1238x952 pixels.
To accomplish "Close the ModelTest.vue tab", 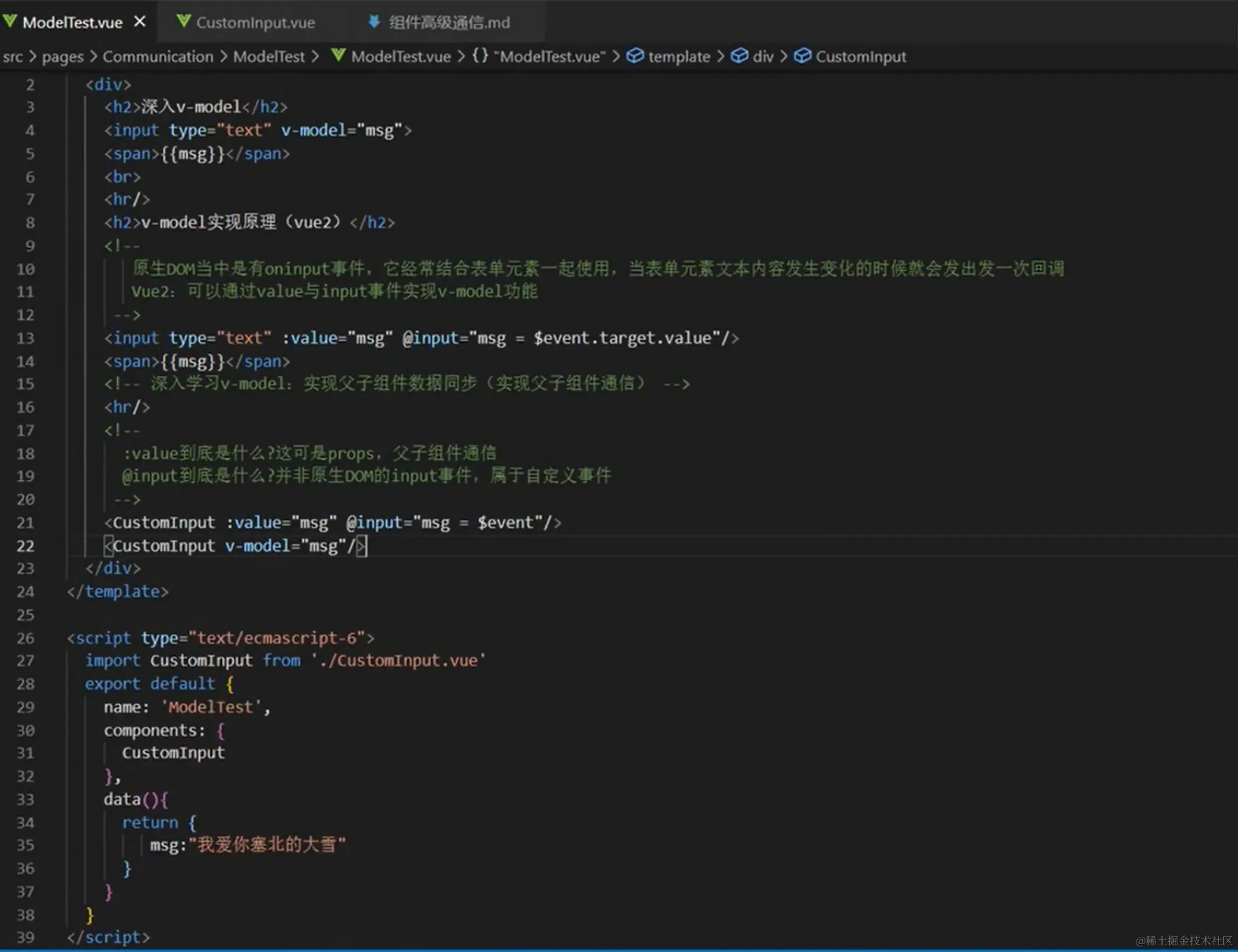I will (140, 22).
